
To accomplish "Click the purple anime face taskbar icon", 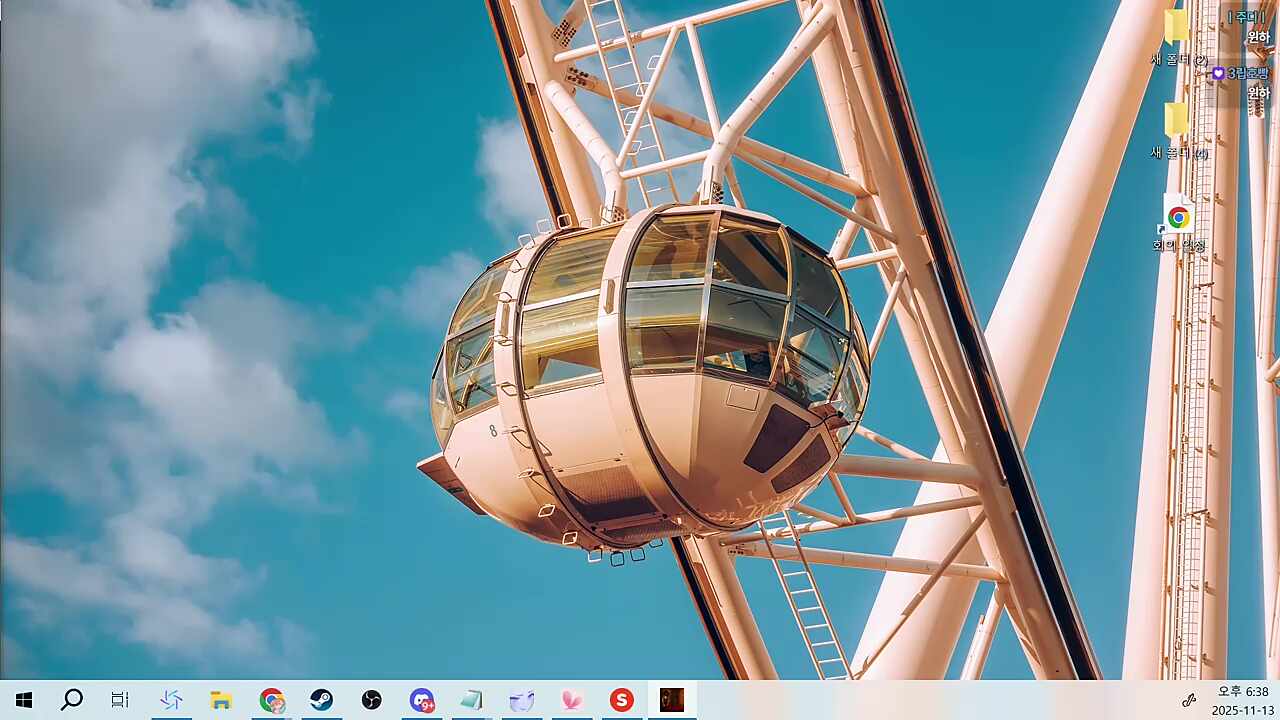I will 521,700.
